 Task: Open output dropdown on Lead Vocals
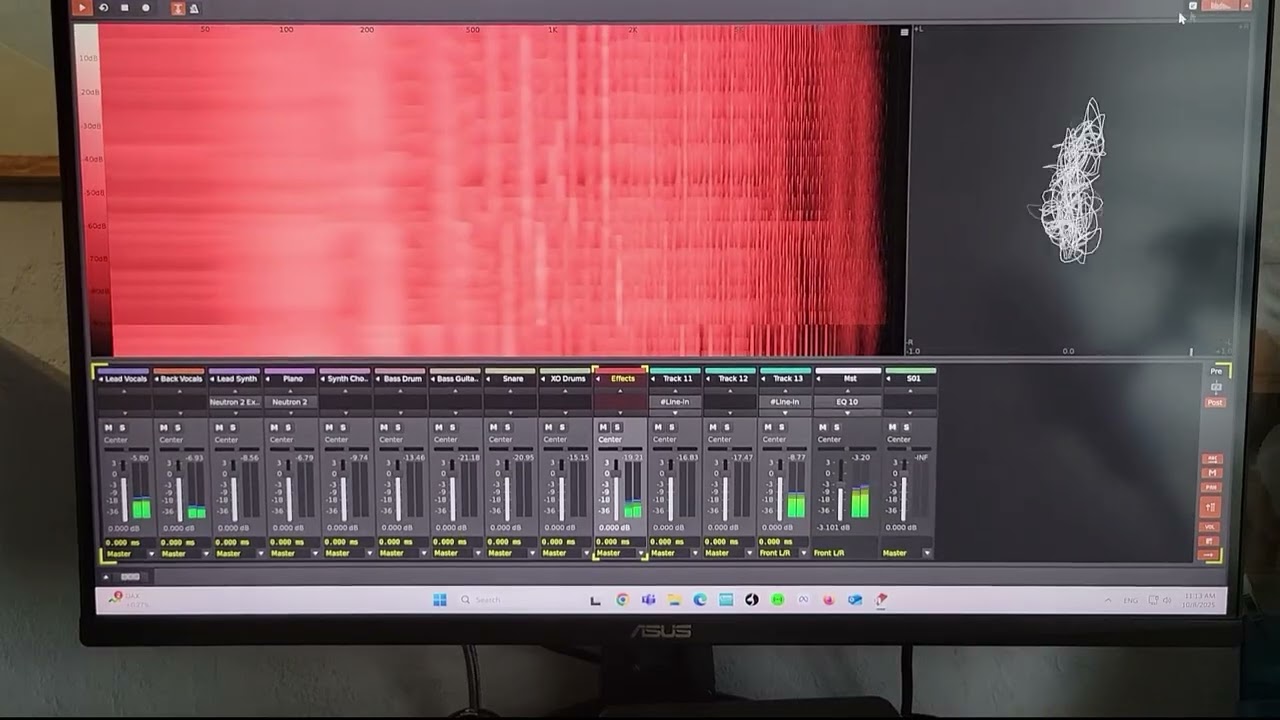[151, 554]
